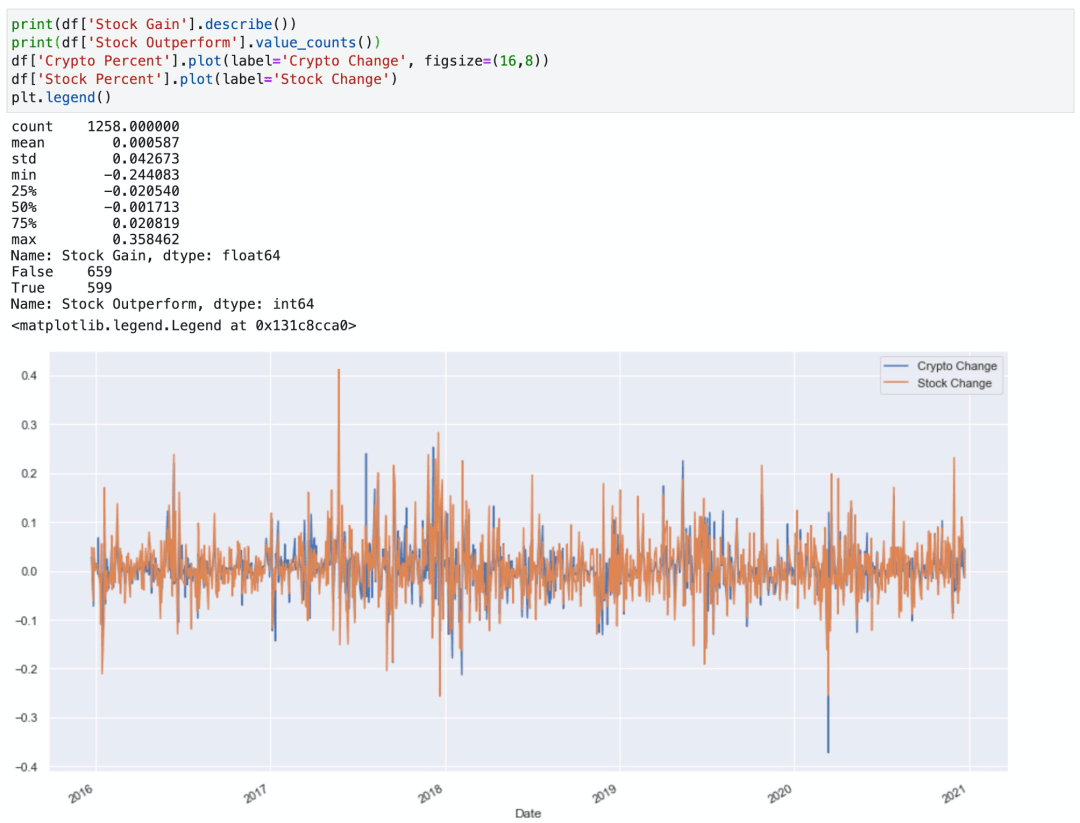Click the count 1258.000000 output row
Screen dimensions: 1080x823
pyautogui.click(x=95, y=127)
